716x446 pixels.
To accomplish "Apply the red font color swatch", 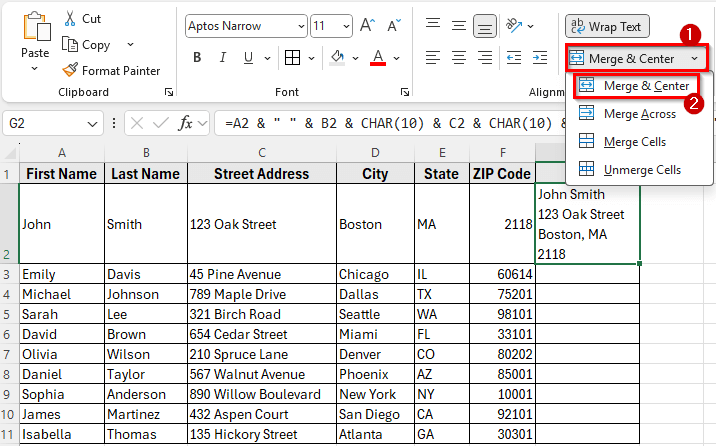I will (378, 58).
